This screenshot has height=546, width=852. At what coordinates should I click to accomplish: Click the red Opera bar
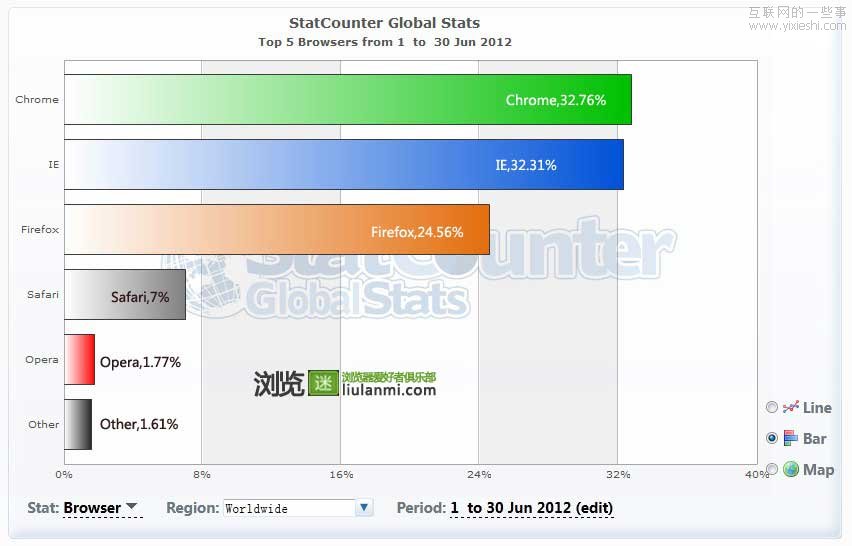pos(79,360)
